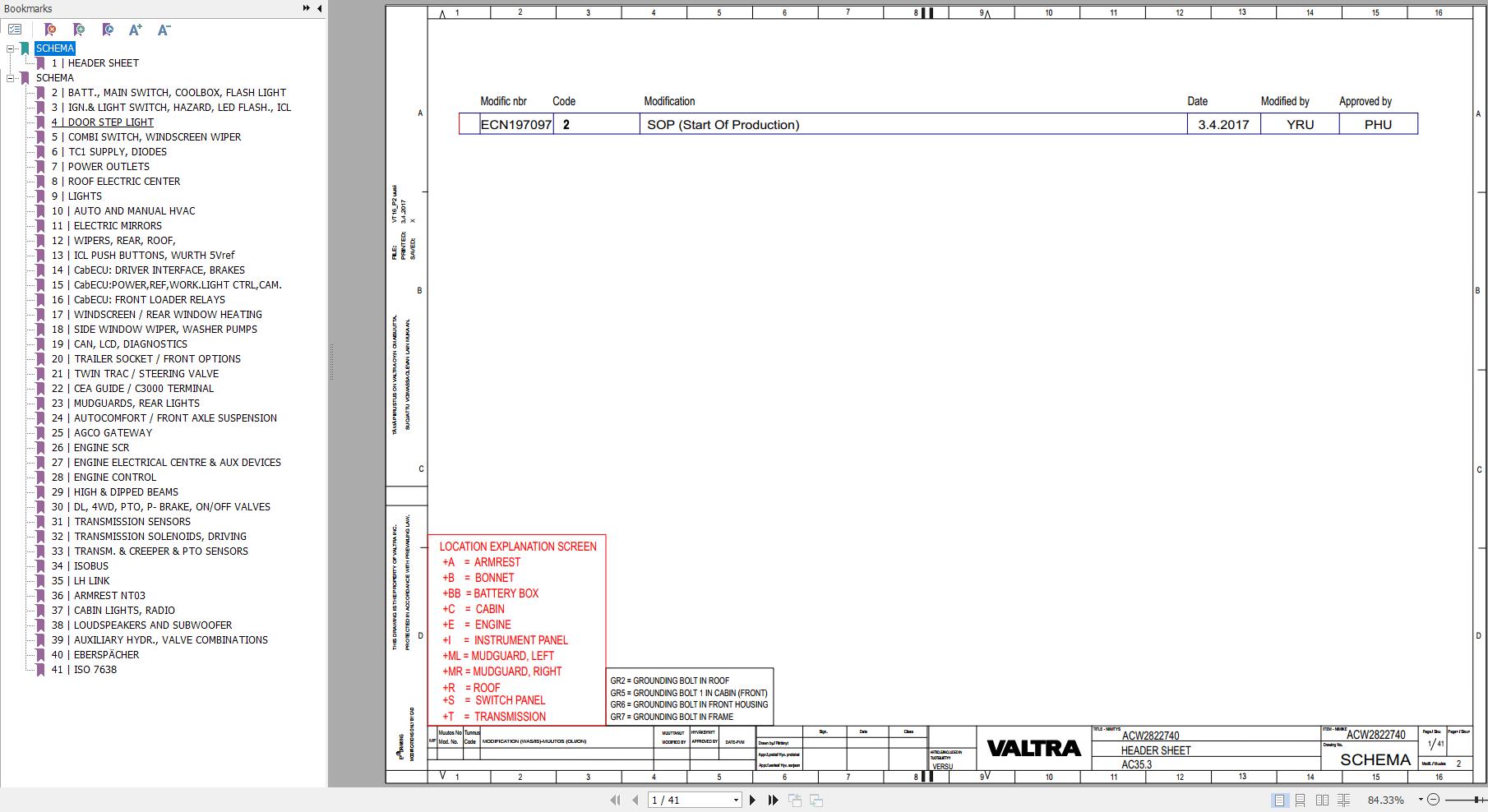Open bookmark 11 | ELECTRIC MIRRORS
1488x812 pixels.
(107, 226)
